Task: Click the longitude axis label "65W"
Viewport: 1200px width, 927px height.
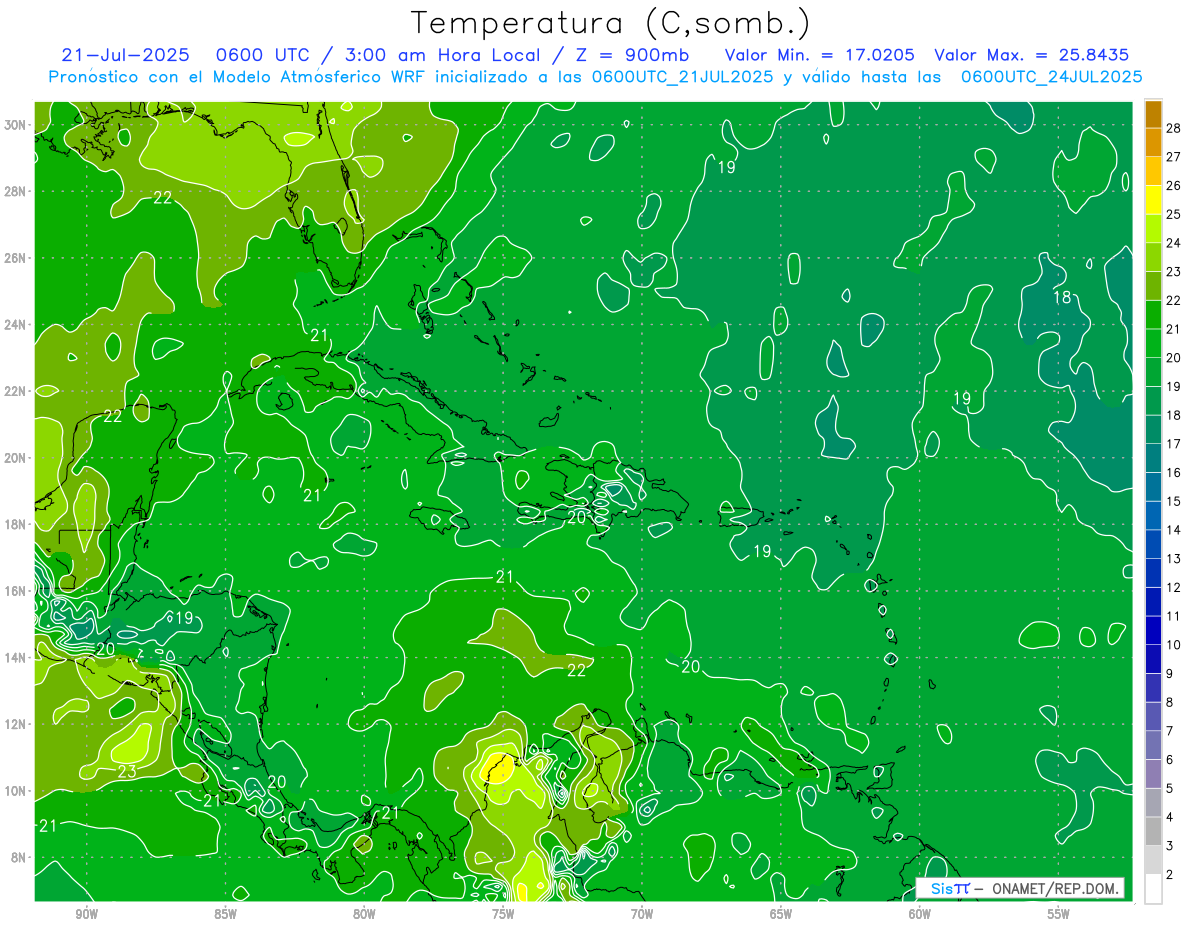Action: coord(781,913)
